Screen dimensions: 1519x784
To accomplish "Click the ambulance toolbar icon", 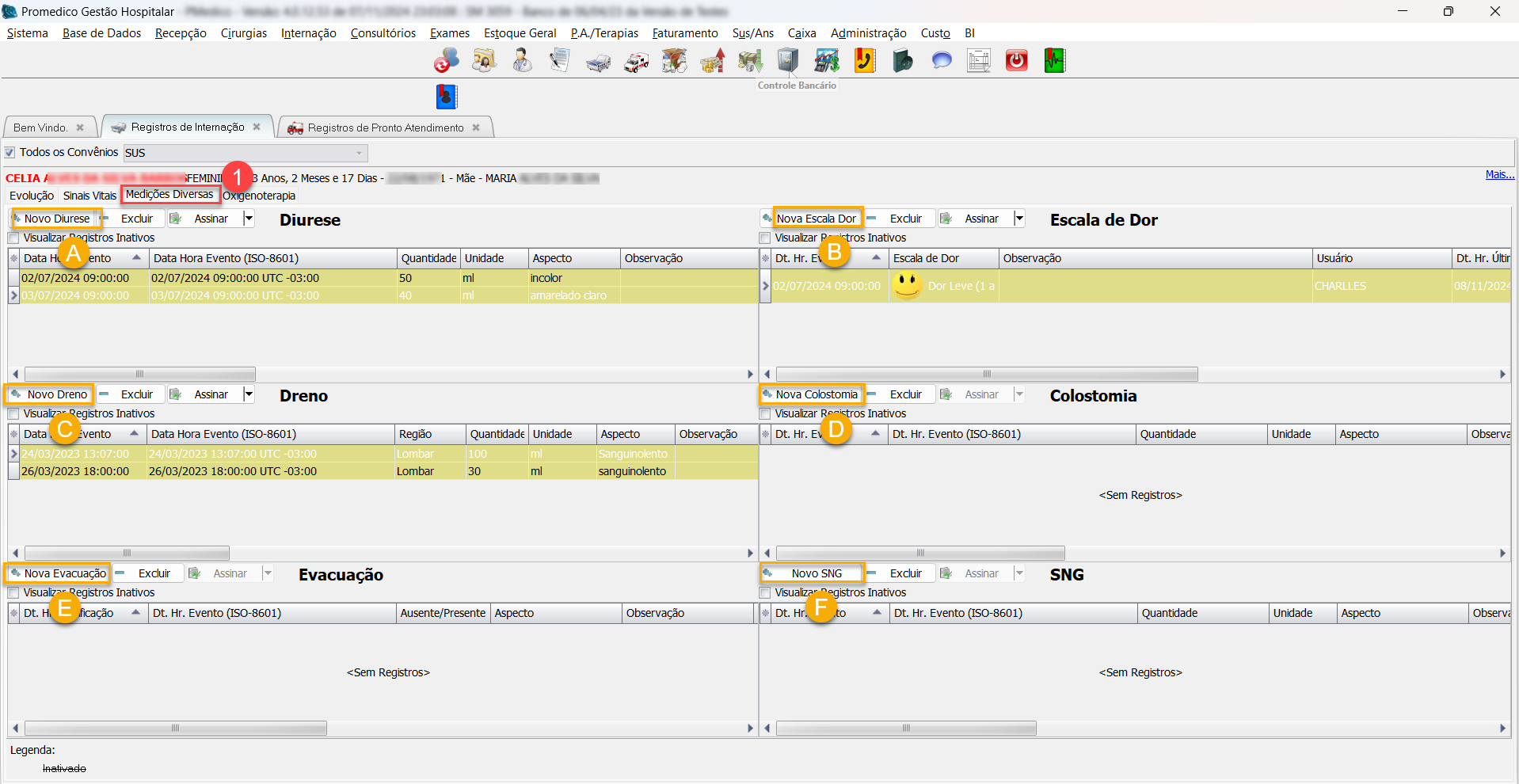I will [636, 62].
